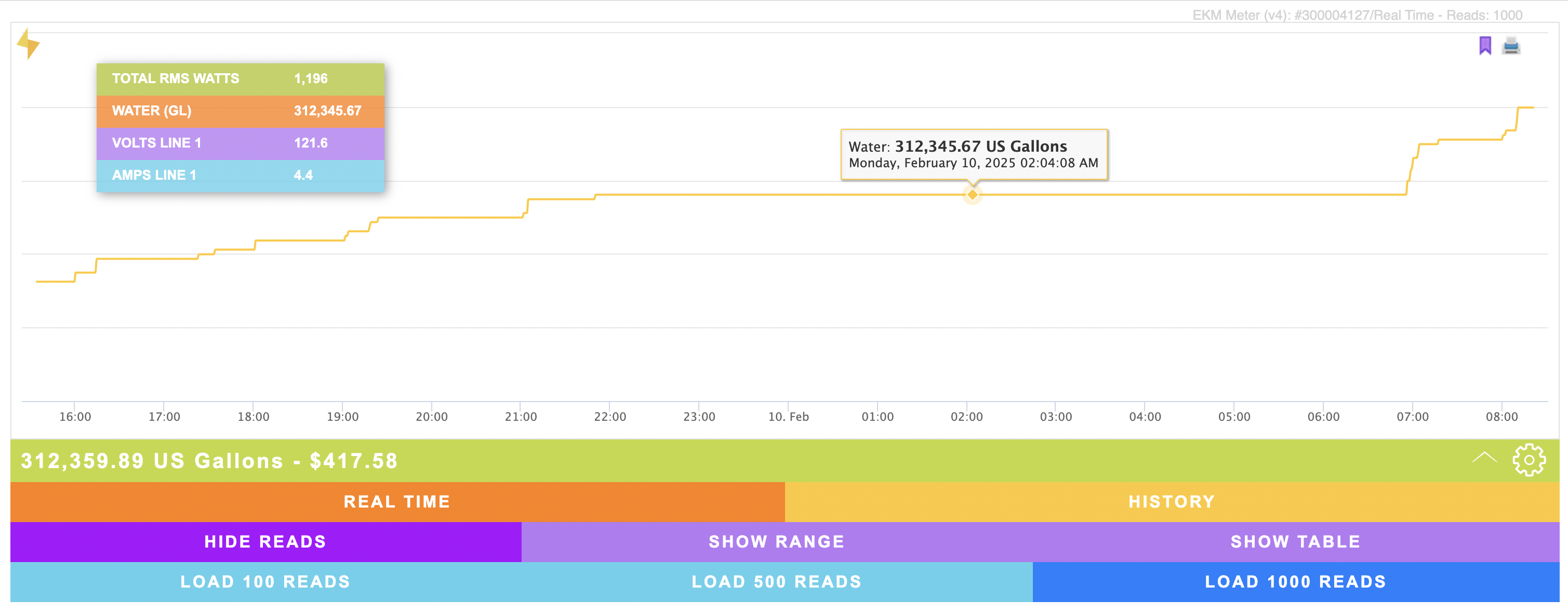Viewport: 1568px width, 613px height.
Task: Click the lightning bolt icon
Action: click(x=28, y=45)
